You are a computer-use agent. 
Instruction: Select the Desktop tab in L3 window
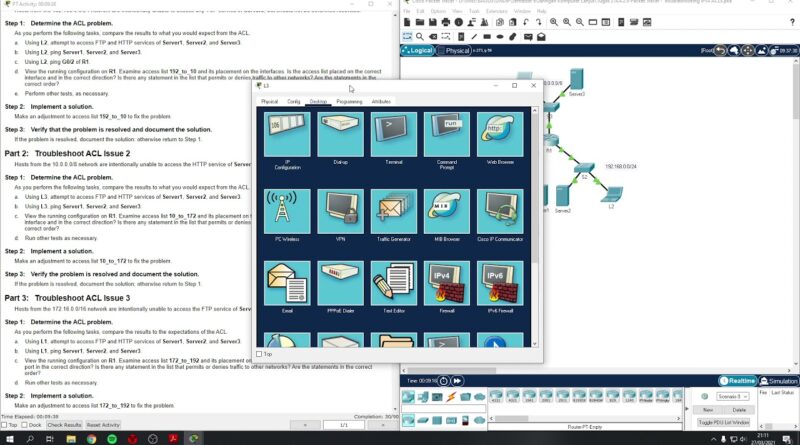click(x=318, y=102)
